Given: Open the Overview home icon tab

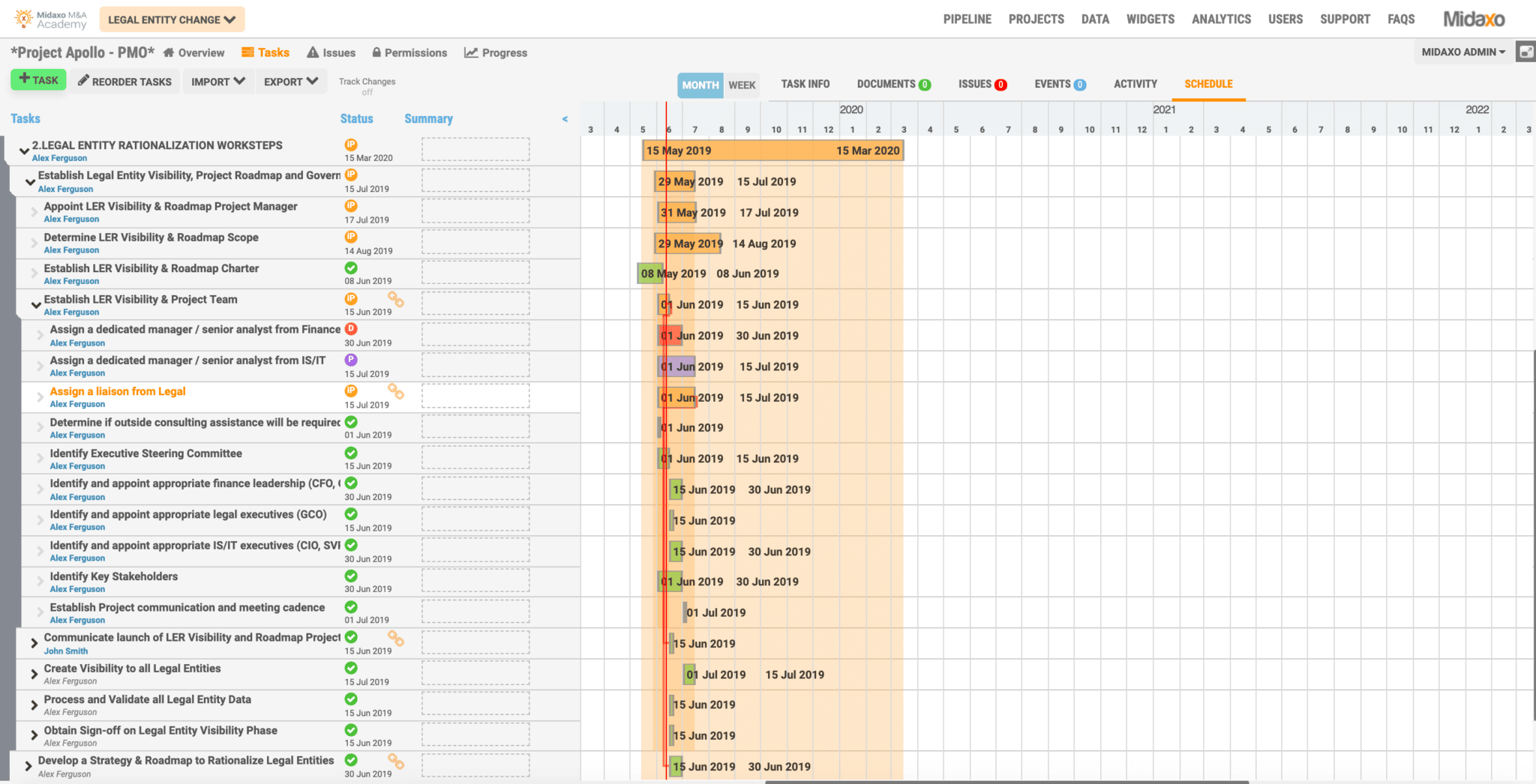Looking at the screenshot, I should [x=169, y=52].
